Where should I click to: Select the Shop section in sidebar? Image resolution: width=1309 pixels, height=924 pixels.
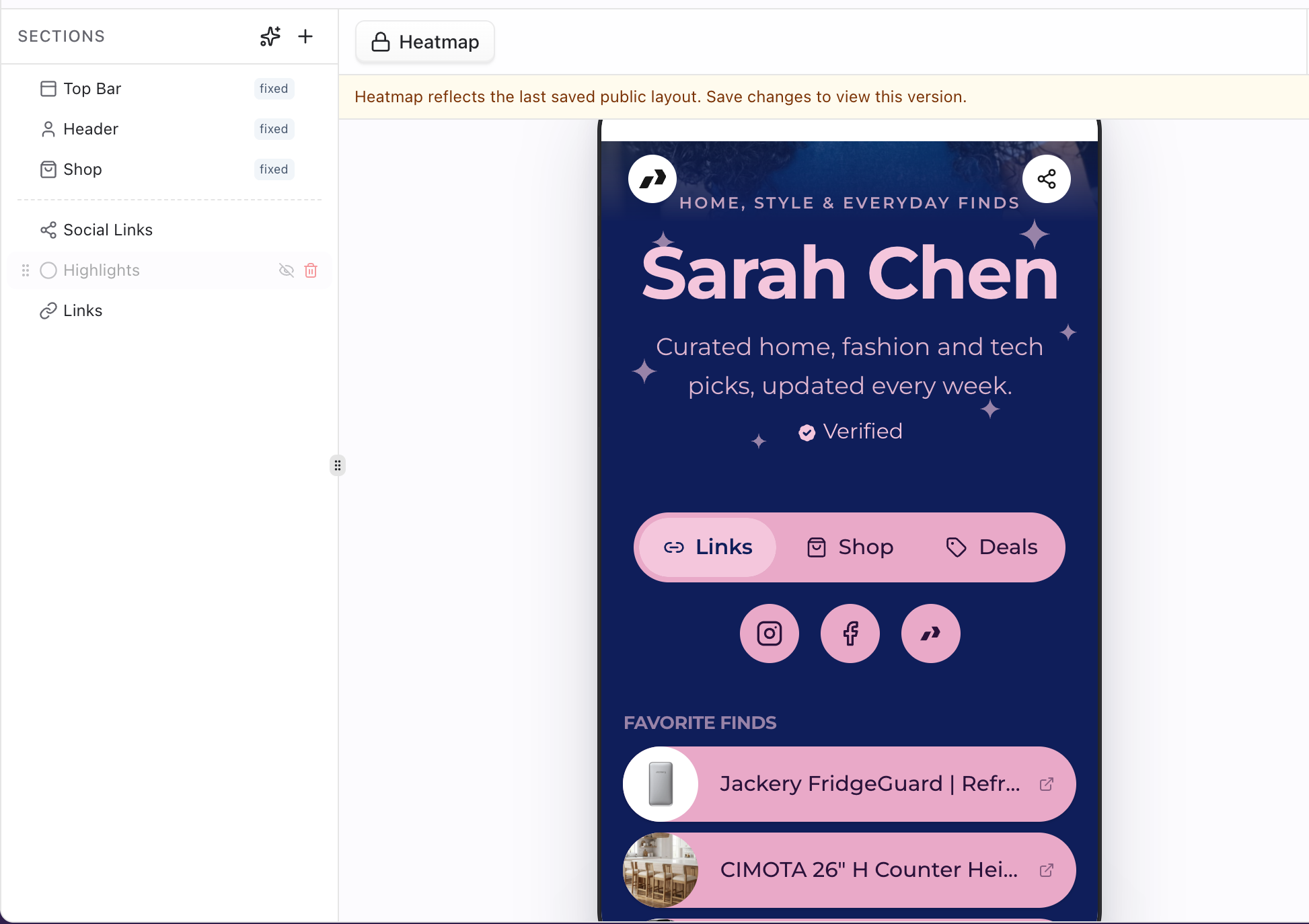[x=168, y=169]
